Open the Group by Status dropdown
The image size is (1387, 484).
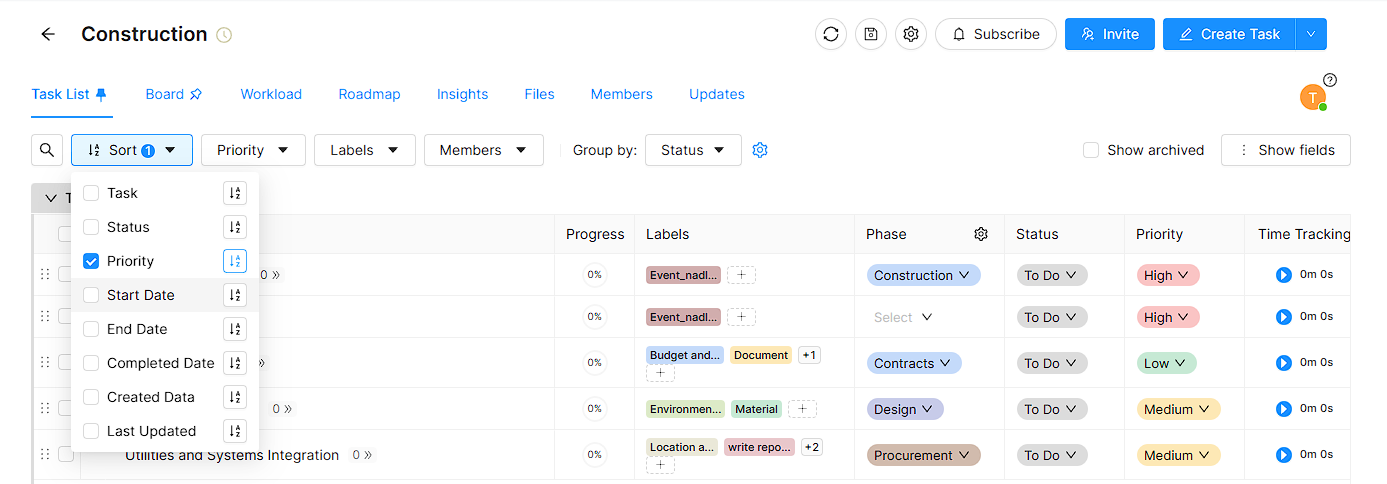point(693,150)
